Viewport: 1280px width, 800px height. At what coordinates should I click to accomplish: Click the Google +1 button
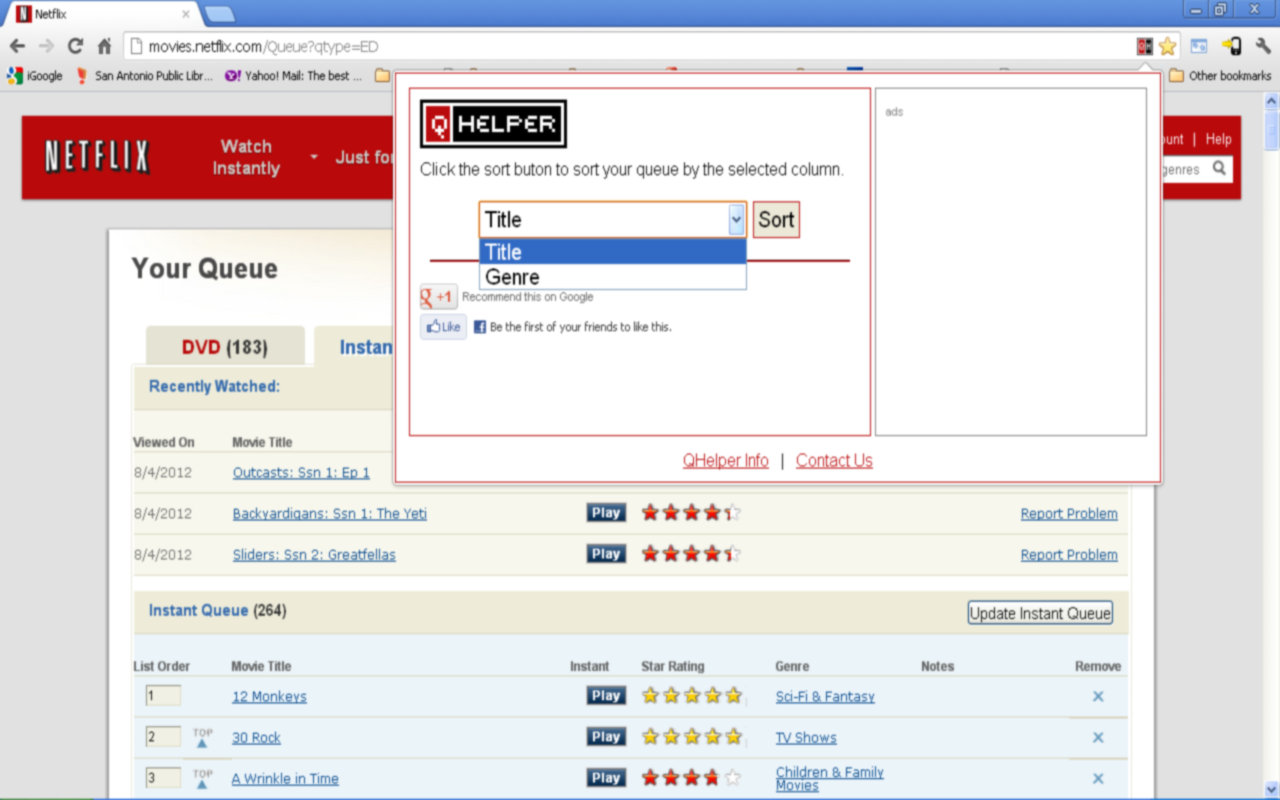pyautogui.click(x=438, y=297)
